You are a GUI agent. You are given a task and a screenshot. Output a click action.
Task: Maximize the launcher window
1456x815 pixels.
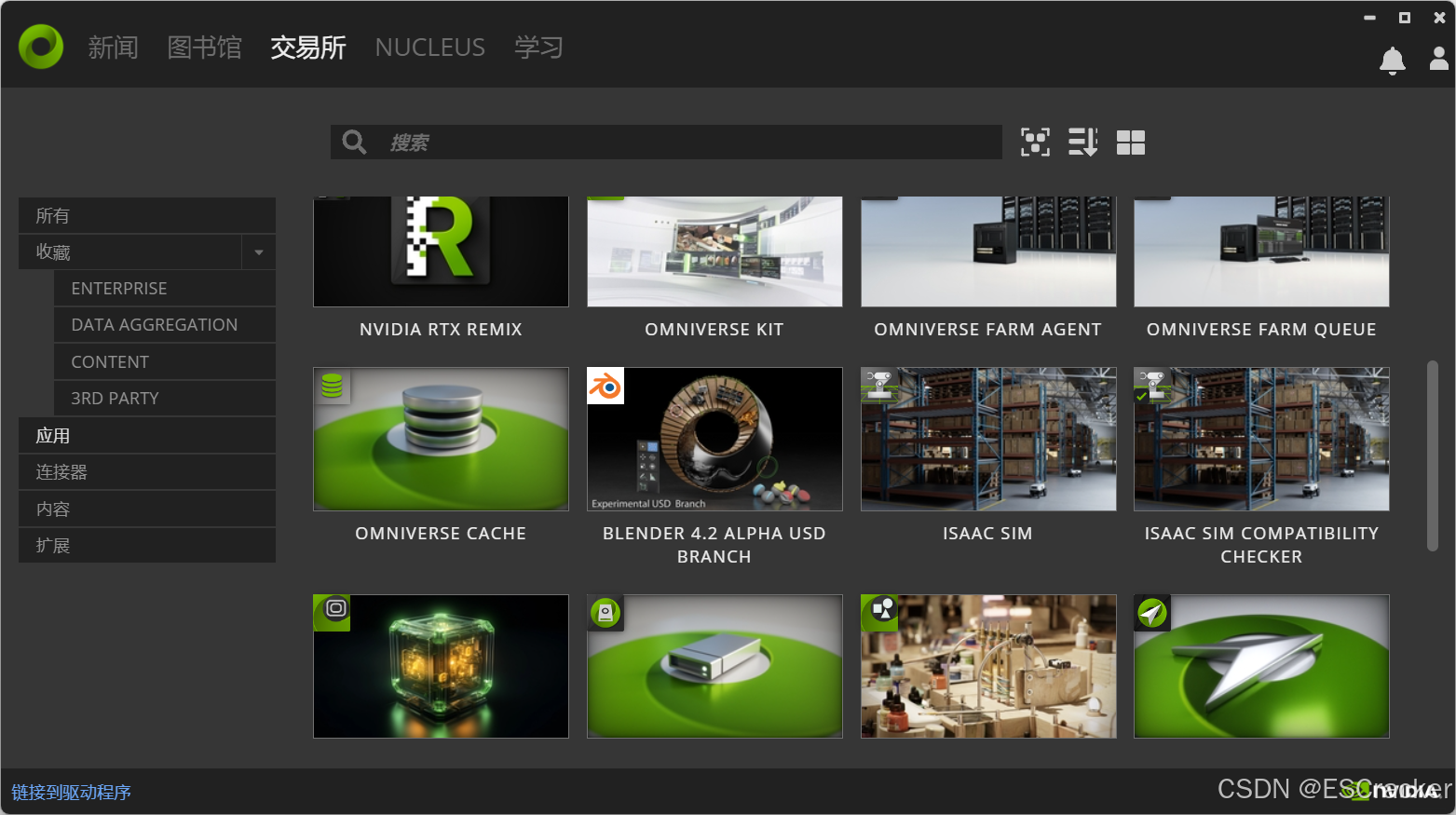point(1405,18)
